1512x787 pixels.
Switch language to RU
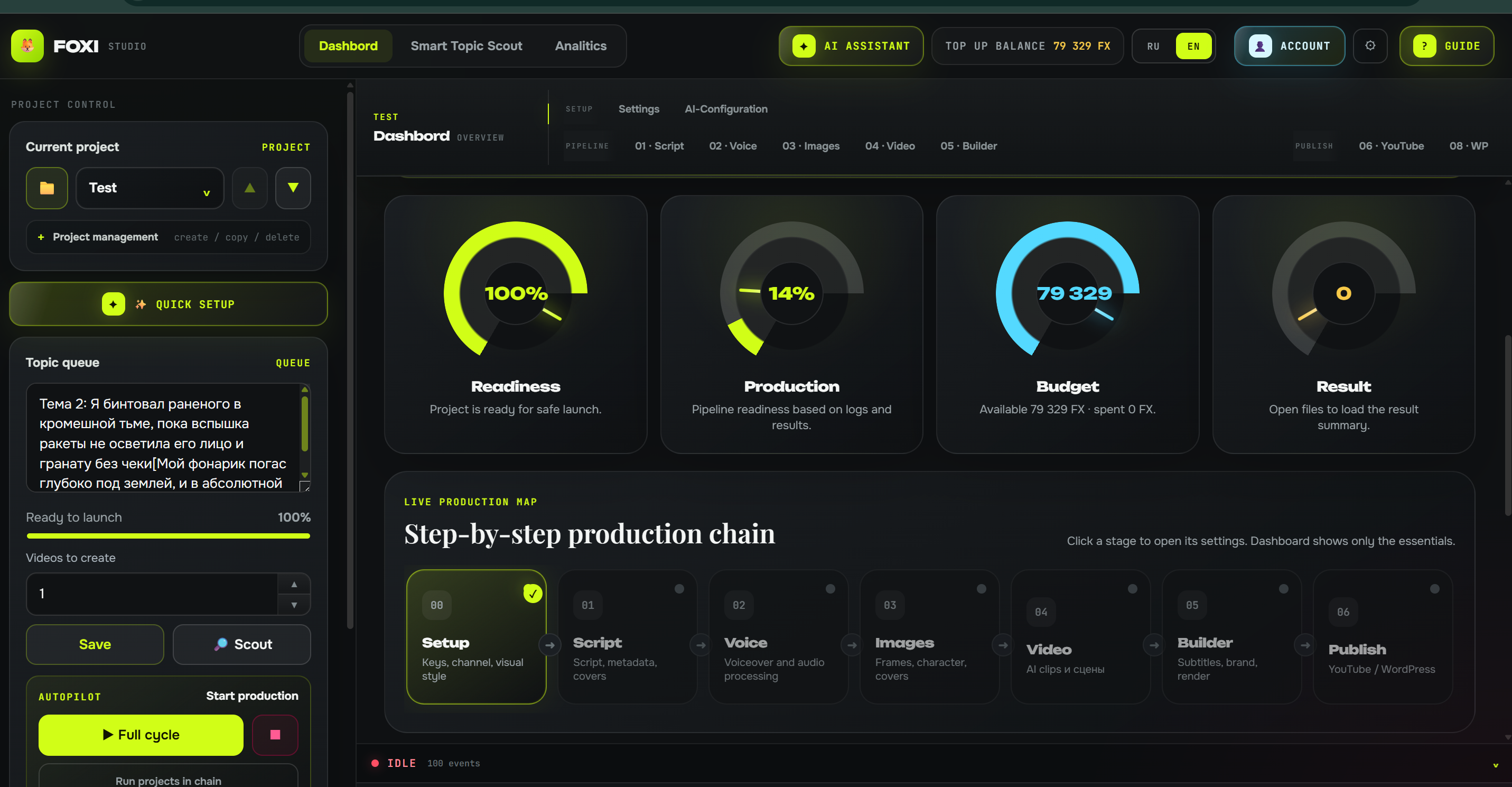click(x=1153, y=46)
